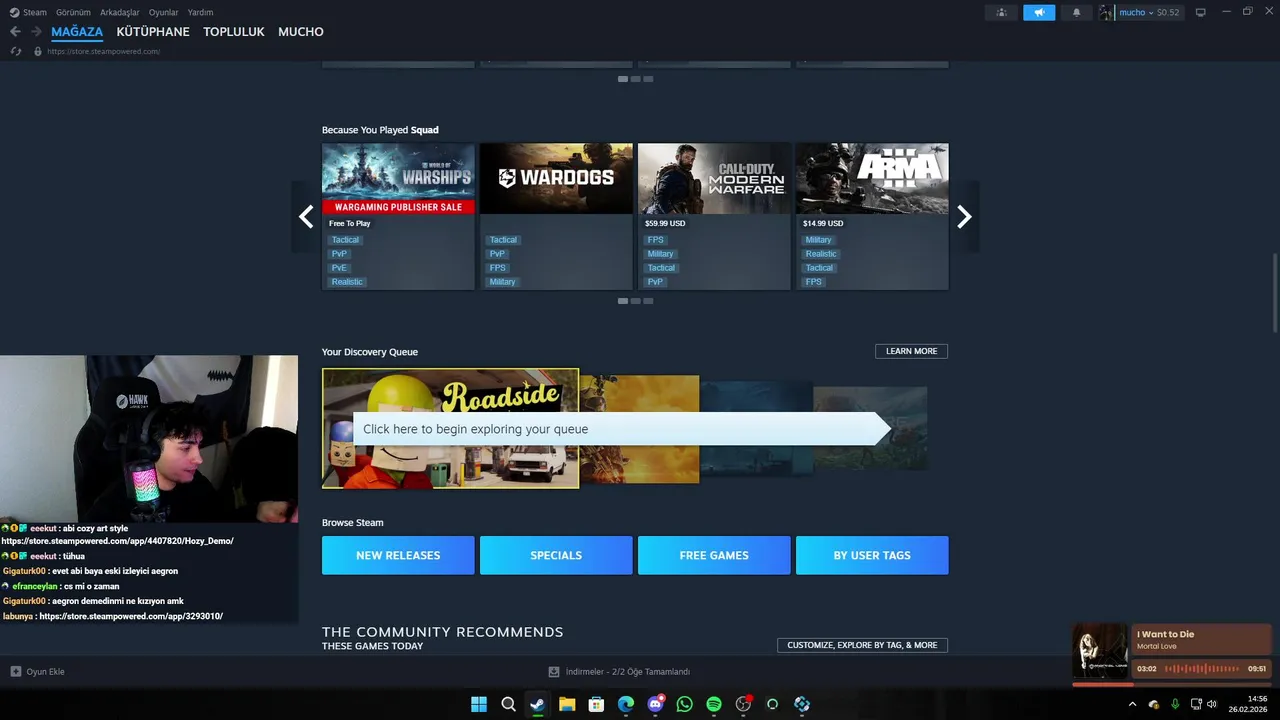Open File Explorer from the taskbar
This screenshot has height=720, width=1280.
[x=567, y=704]
